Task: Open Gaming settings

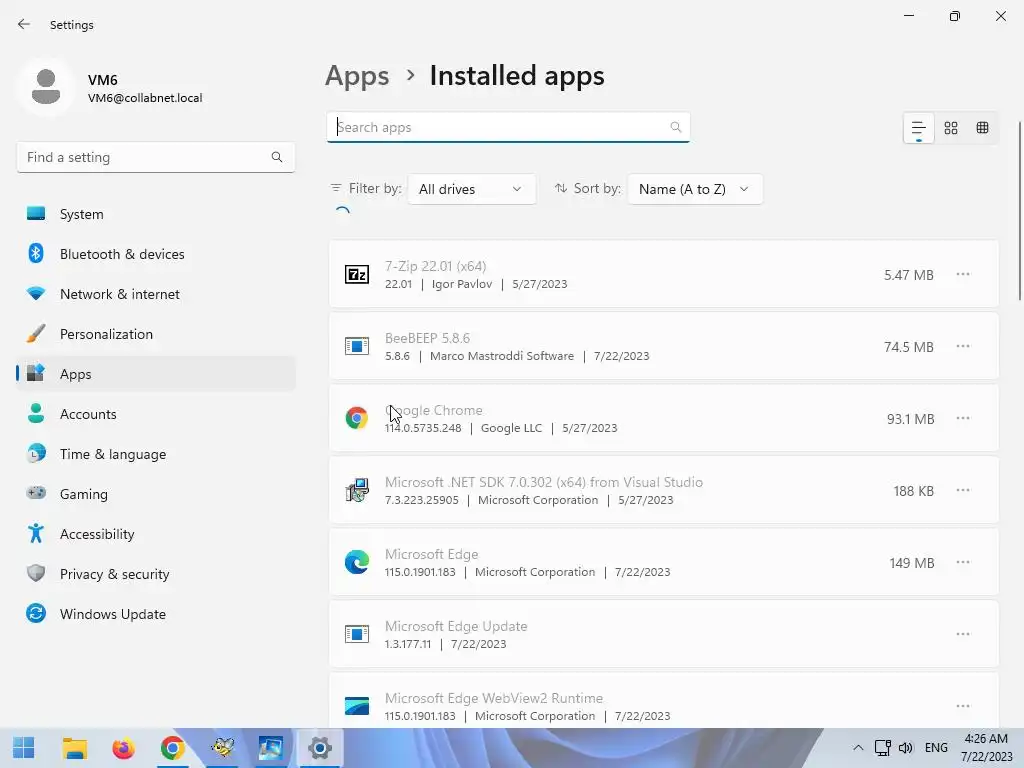Action: tap(155, 494)
